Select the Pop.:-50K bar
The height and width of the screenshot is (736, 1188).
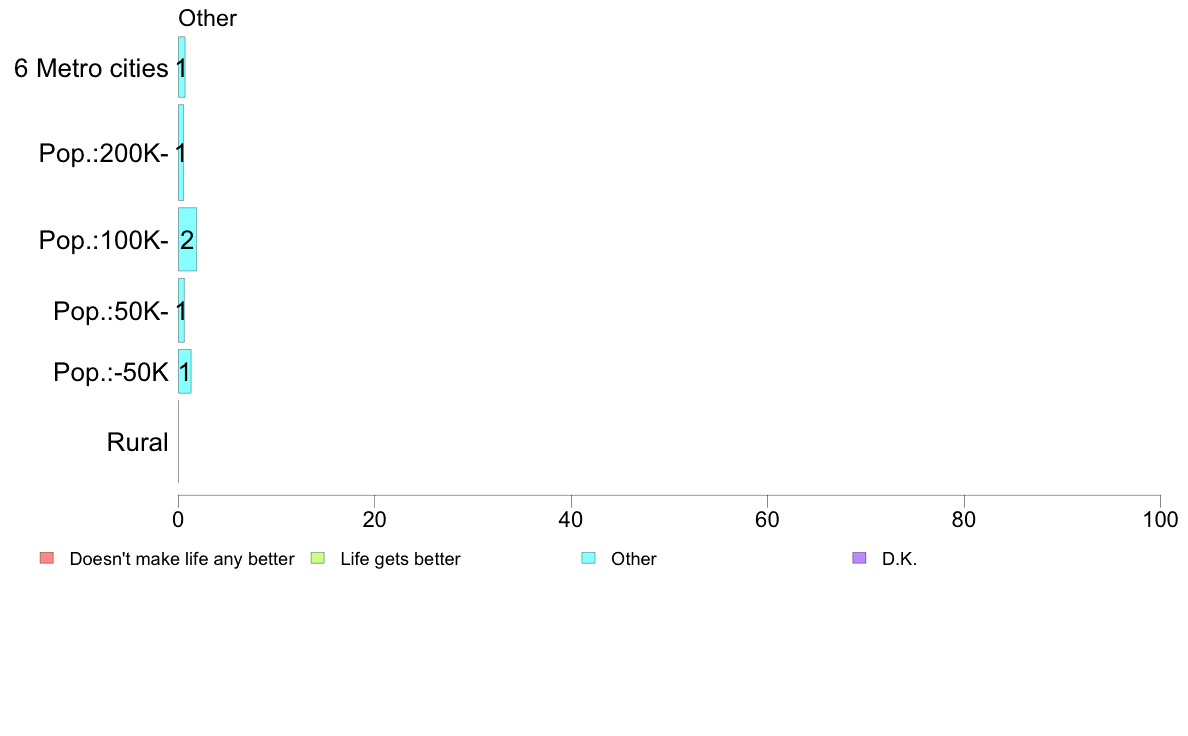click(185, 371)
